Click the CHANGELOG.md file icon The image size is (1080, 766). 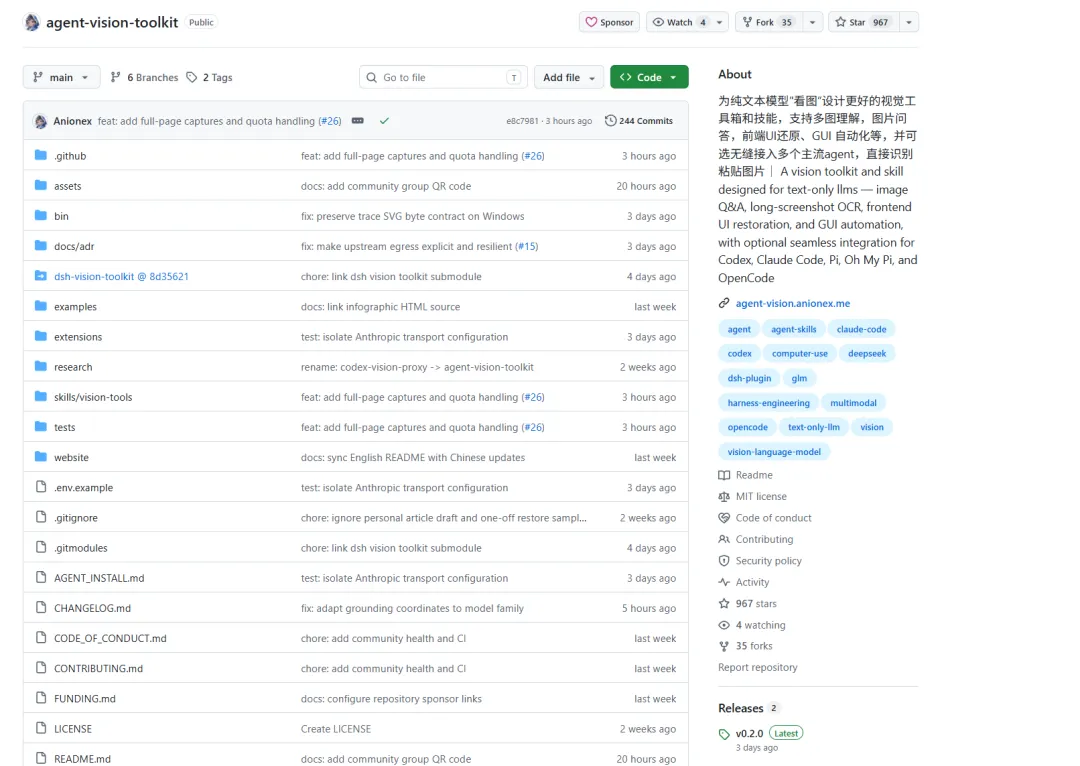click(41, 608)
